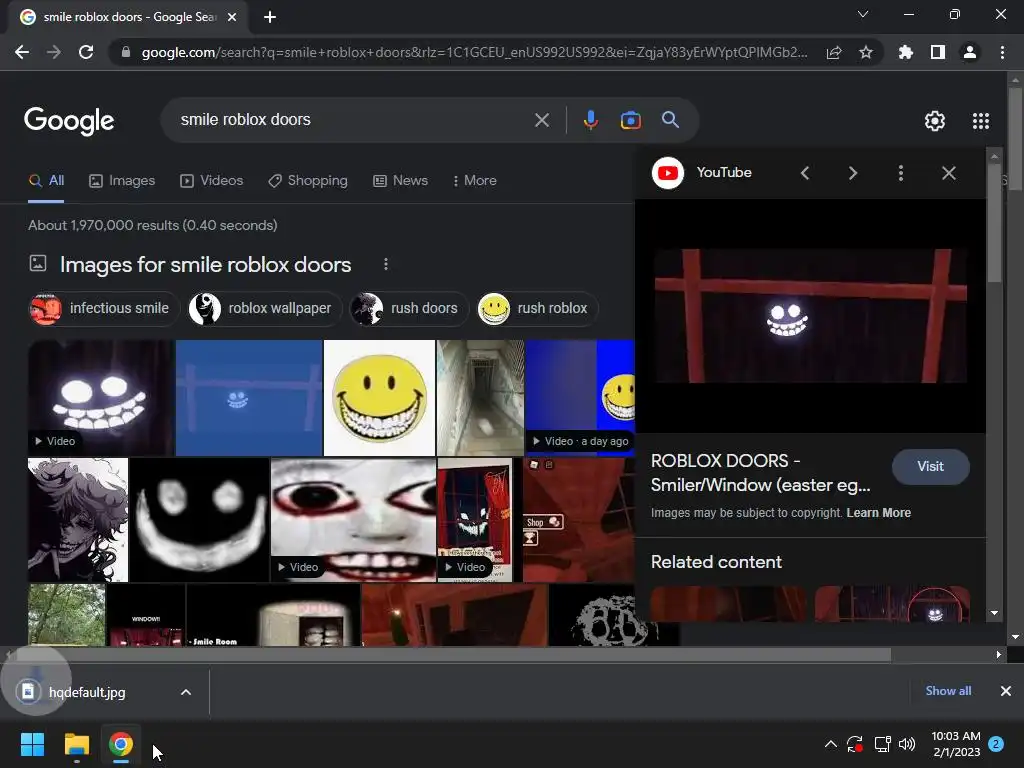Select the rush doors chip

tap(409, 309)
